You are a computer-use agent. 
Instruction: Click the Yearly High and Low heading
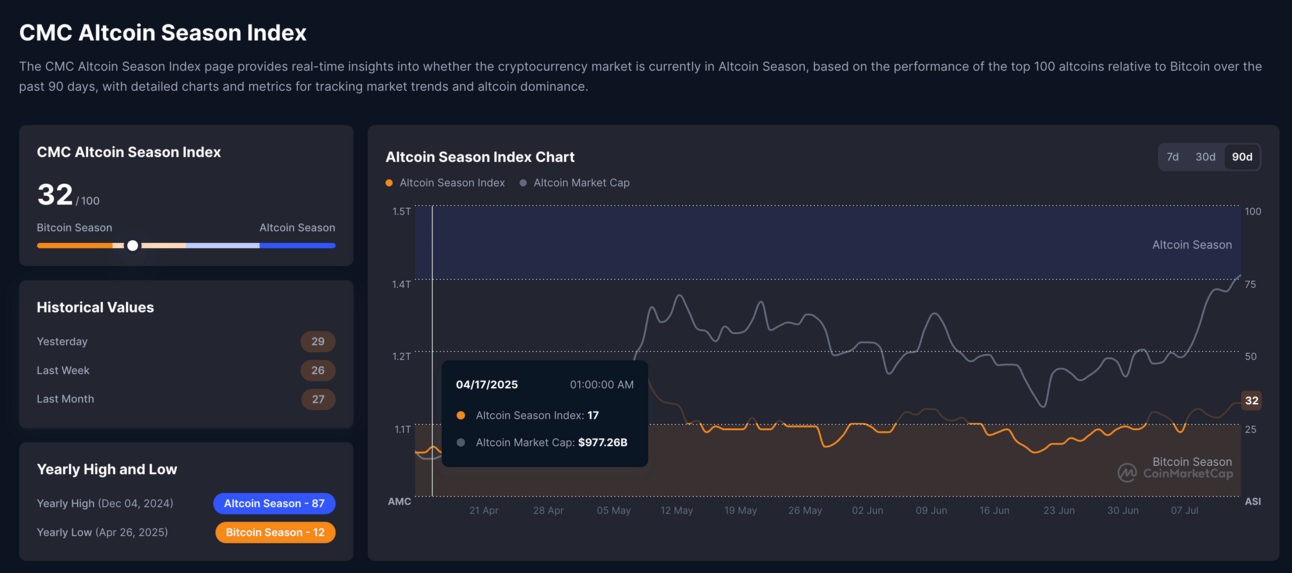point(107,469)
